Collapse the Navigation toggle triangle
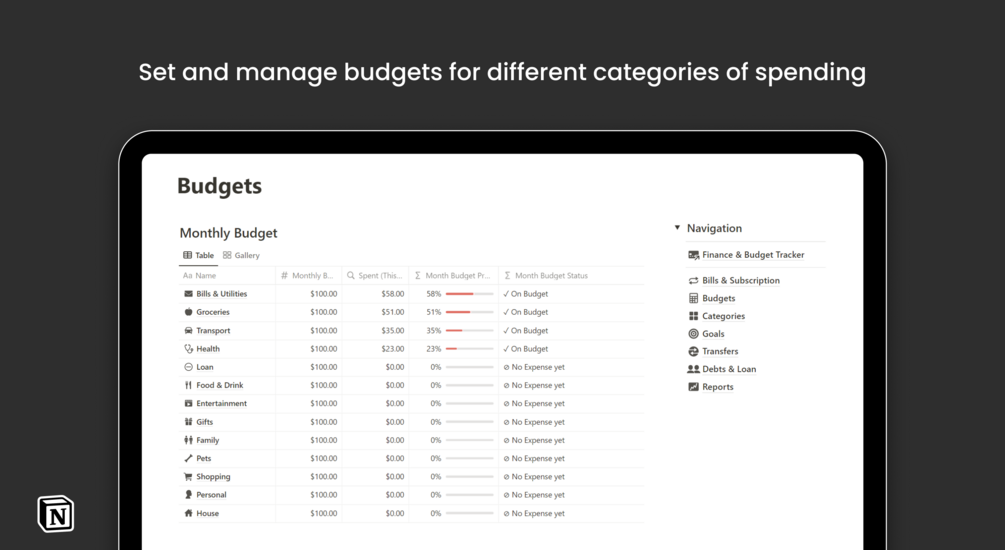Screen dimensions: 1005x550 point(677,228)
